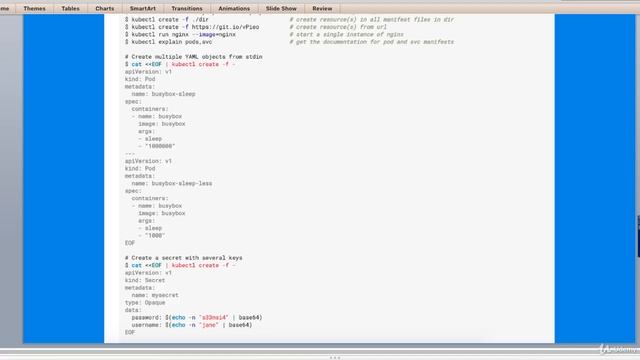Click 'kubectl explain pods,svc' command text
Viewport: 640px width, 360px height.
[171, 42]
